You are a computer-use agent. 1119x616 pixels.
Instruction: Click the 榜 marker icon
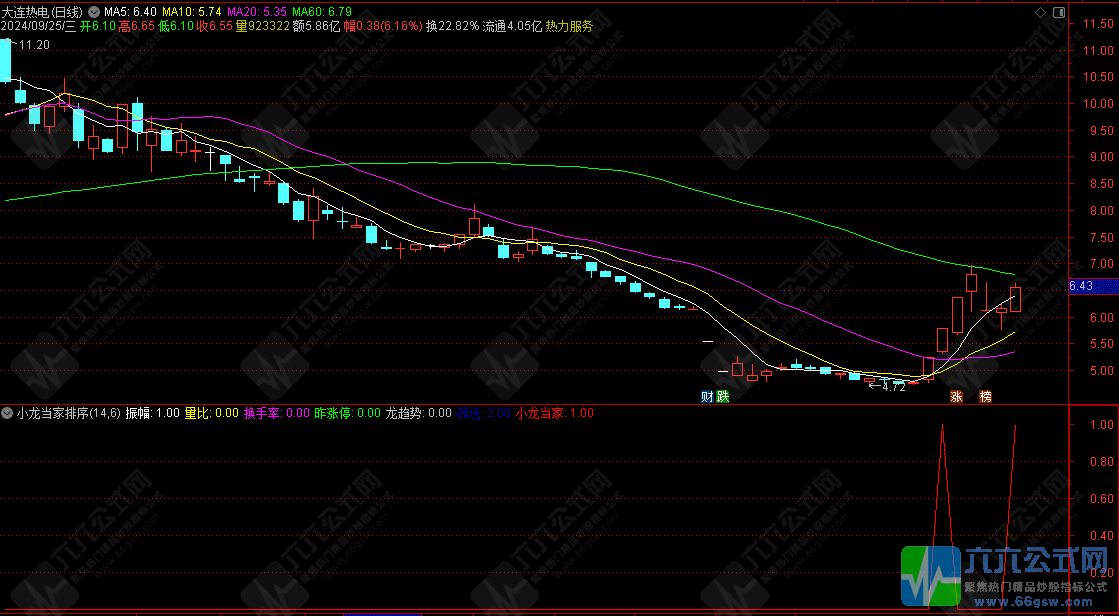(x=986, y=397)
